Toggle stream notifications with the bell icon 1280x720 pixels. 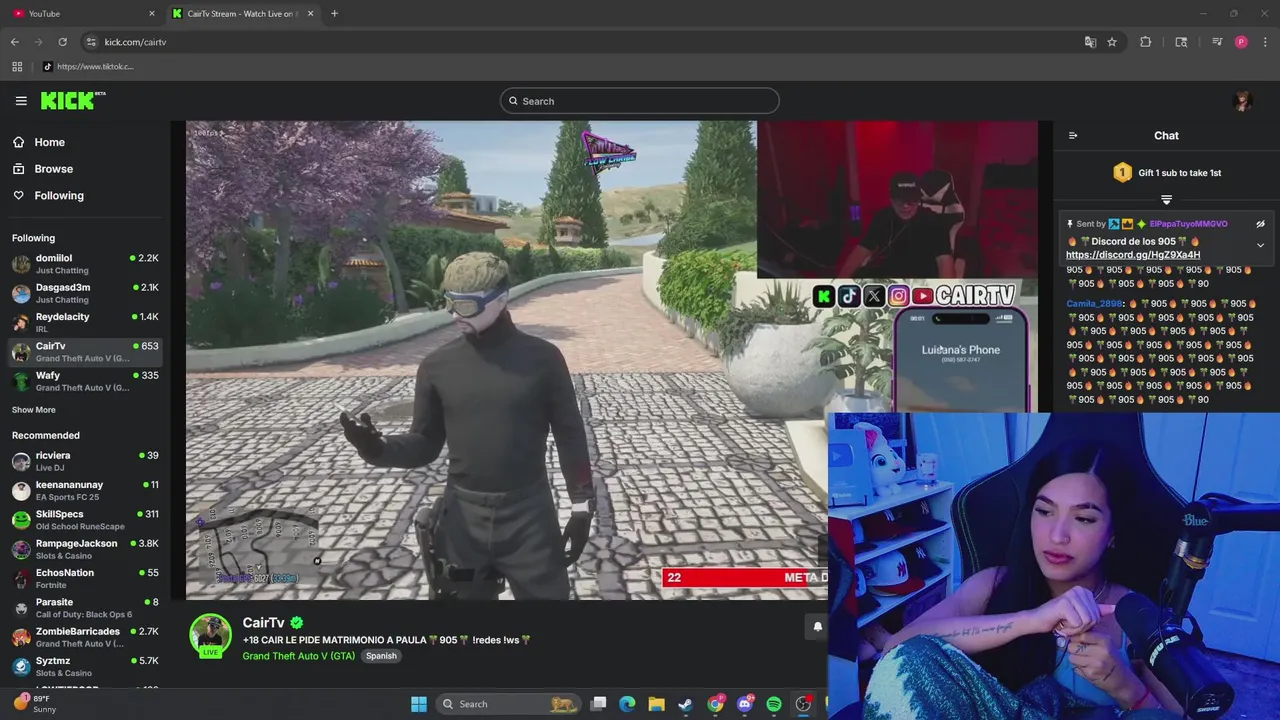coord(817,627)
